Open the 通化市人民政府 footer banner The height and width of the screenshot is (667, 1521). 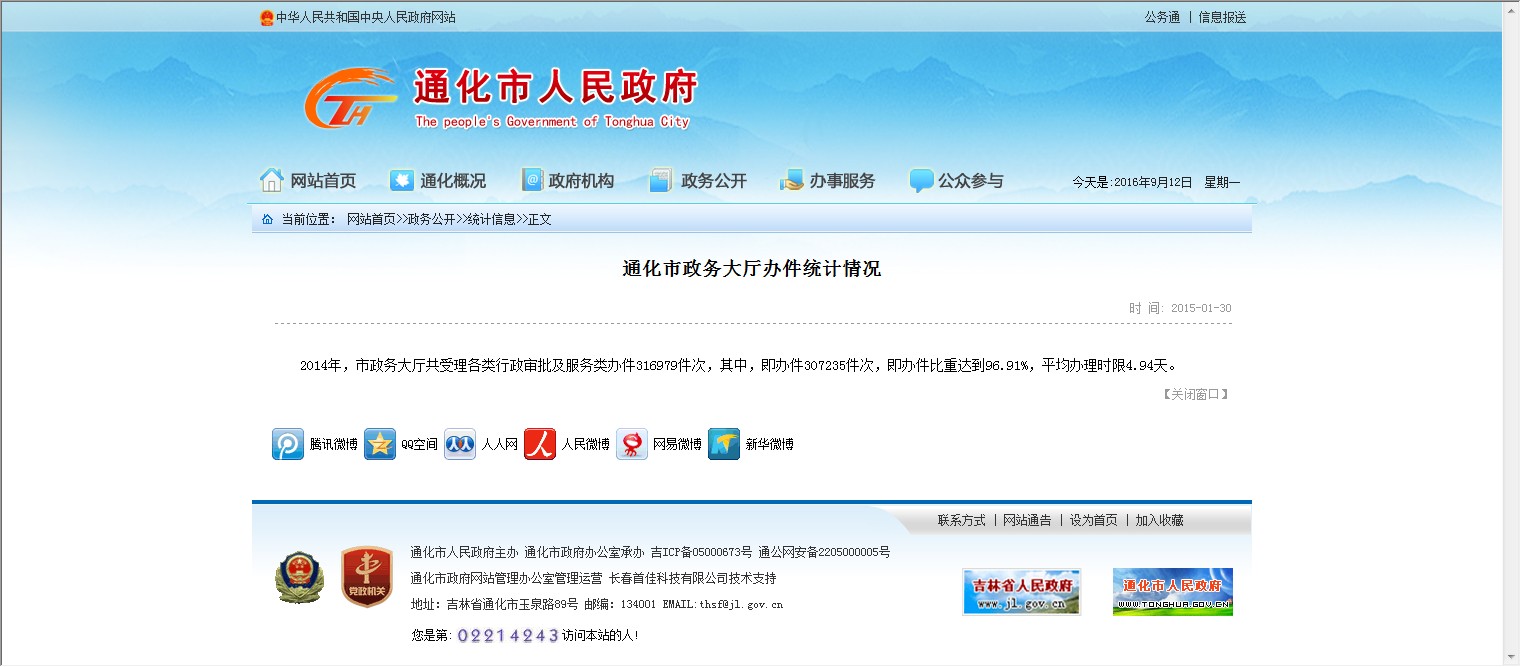tap(1172, 592)
